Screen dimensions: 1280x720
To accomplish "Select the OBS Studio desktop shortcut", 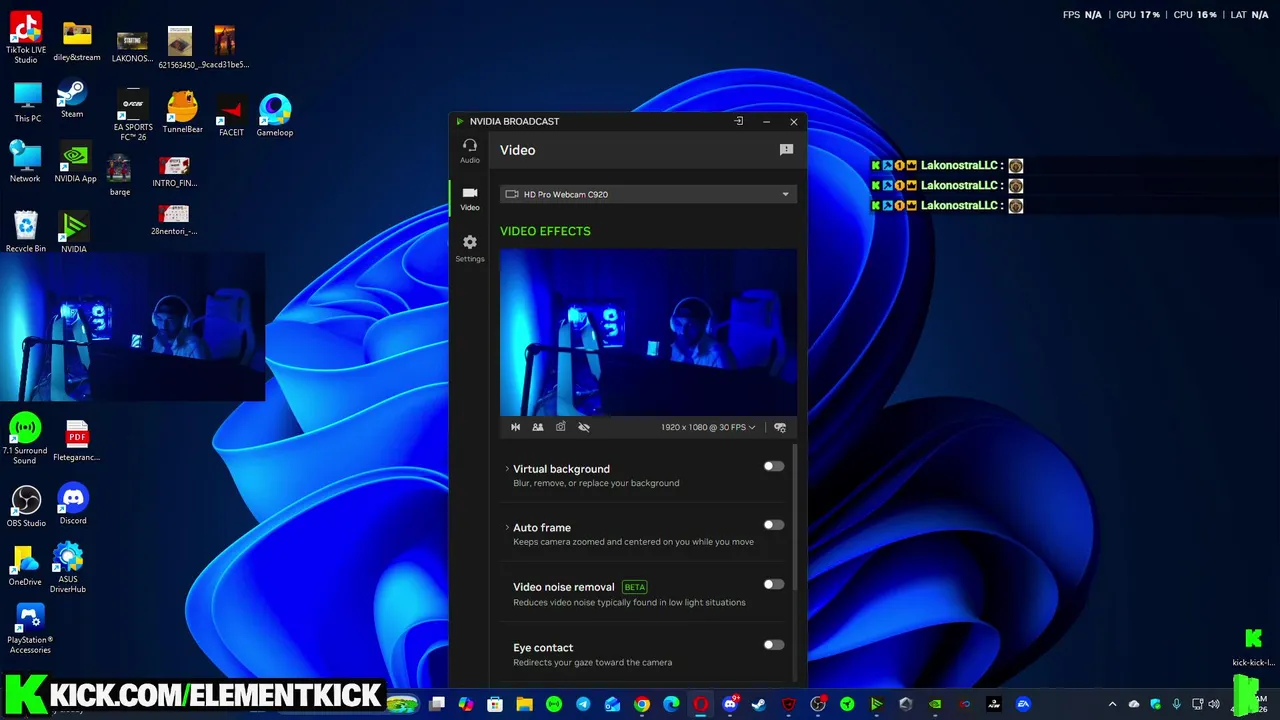I will [x=26, y=507].
